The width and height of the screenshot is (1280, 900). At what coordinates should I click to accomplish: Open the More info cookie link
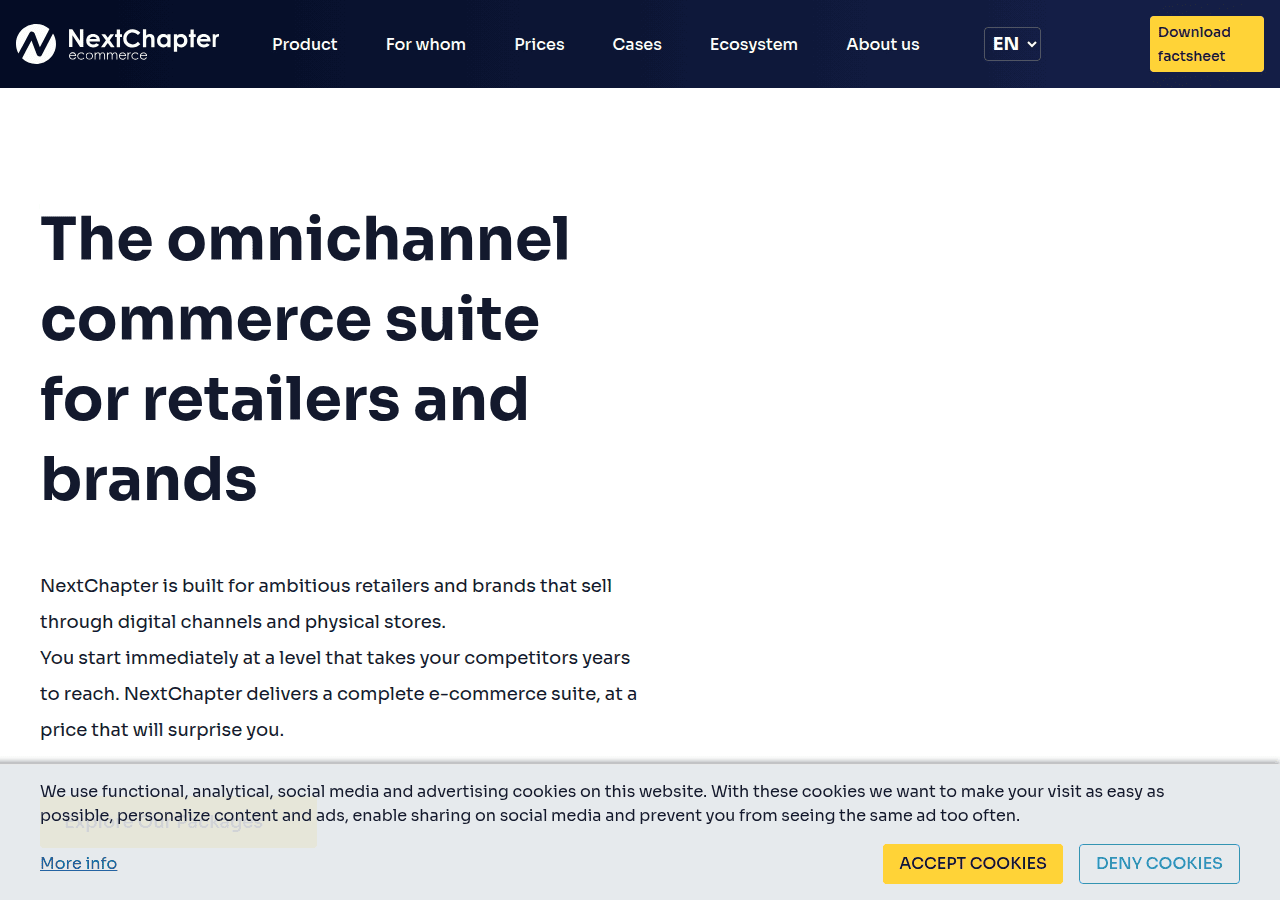[x=79, y=863]
